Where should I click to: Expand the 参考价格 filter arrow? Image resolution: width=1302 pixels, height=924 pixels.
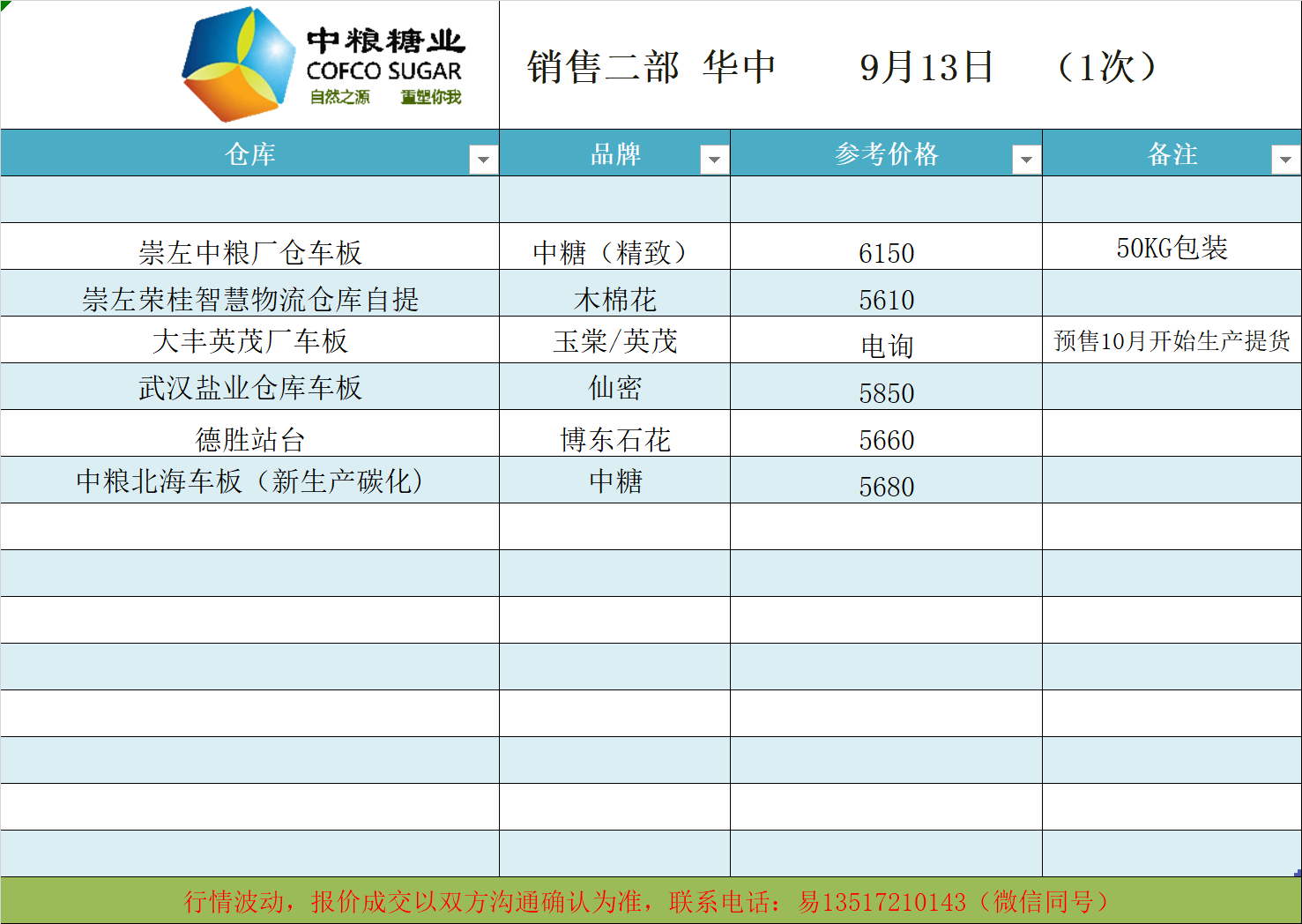click(x=1025, y=160)
